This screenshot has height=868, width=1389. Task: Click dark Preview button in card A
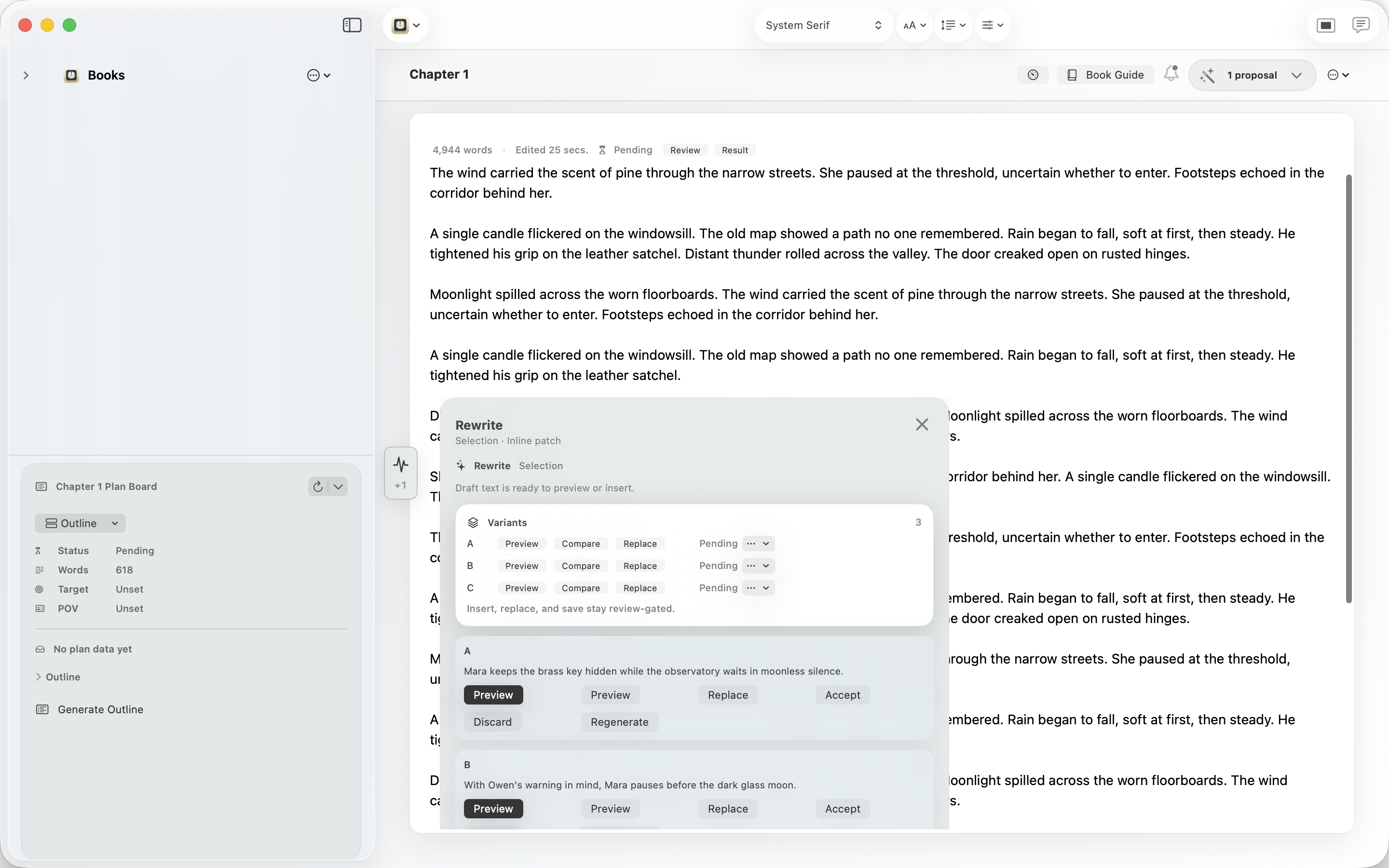[493, 694]
